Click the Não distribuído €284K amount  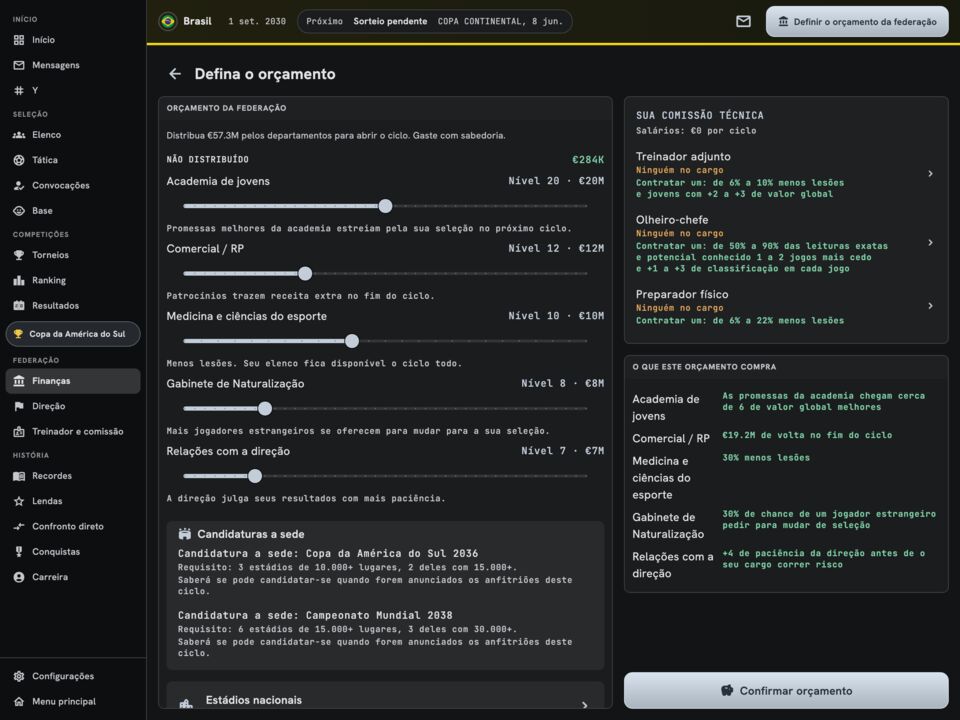point(588,160)
